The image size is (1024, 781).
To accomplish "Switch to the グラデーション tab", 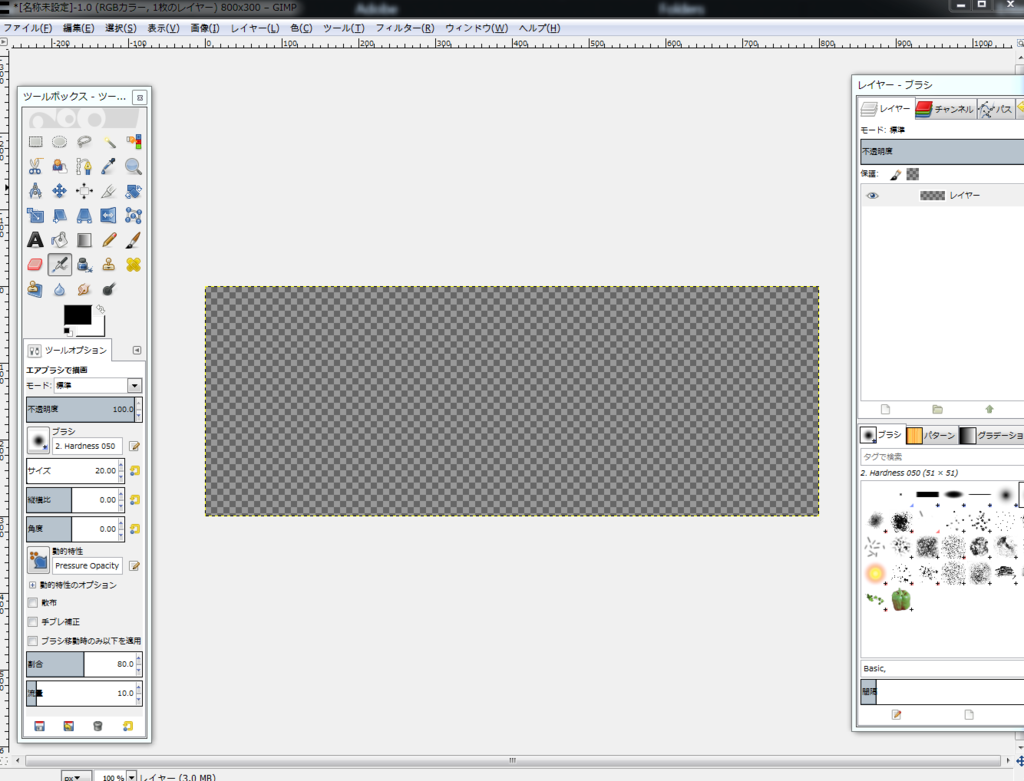I will coord(991,435).
